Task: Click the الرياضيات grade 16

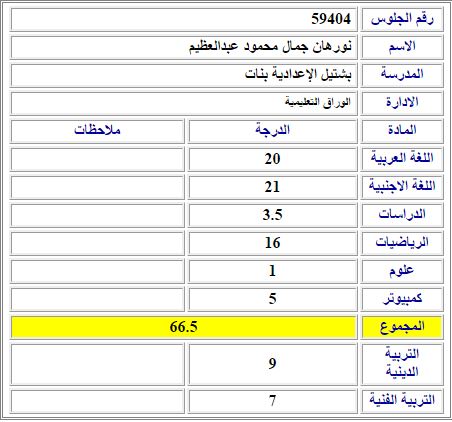Action: pos(273,243)
